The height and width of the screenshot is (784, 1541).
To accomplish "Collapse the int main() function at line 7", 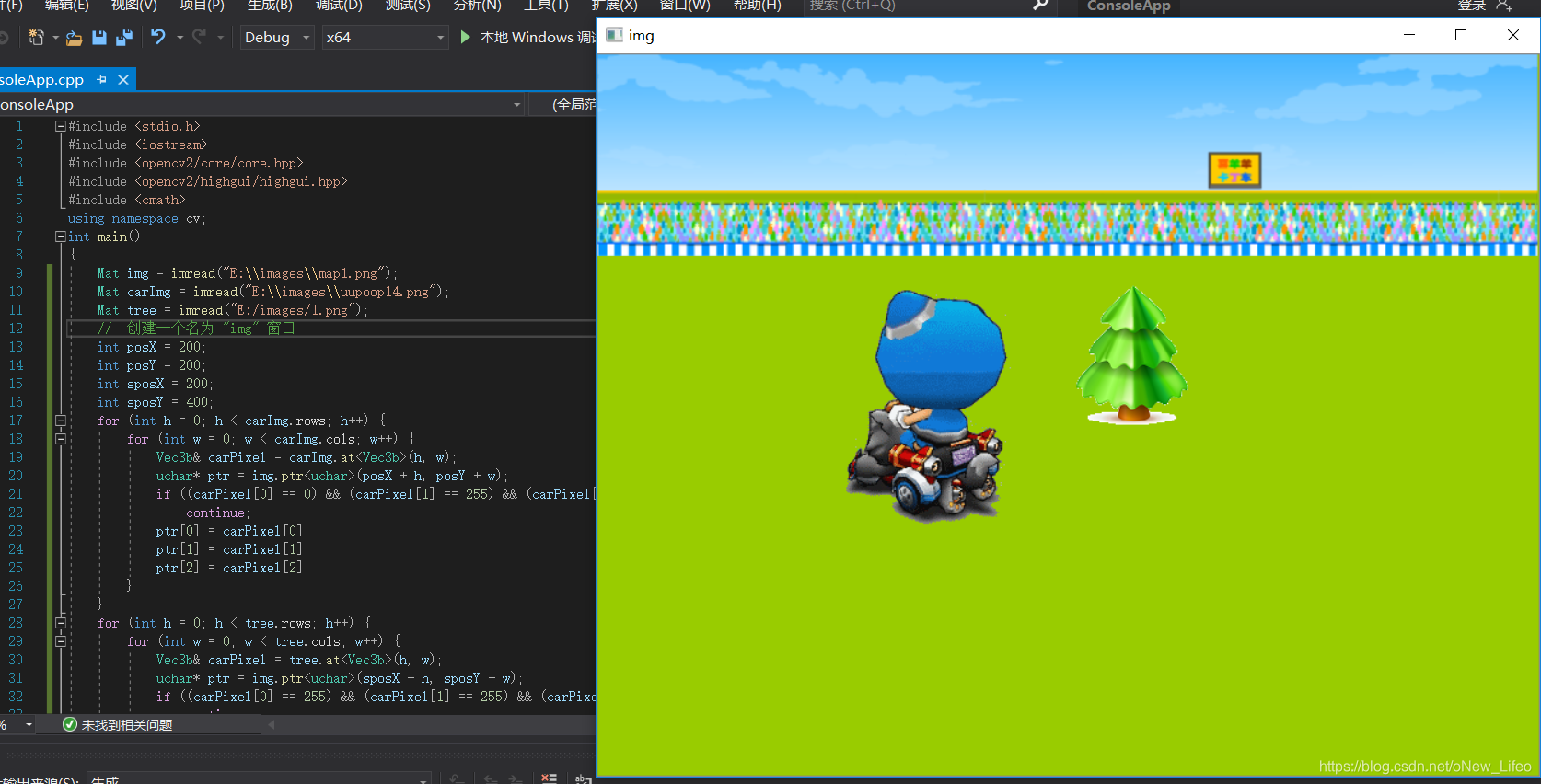I will [60, 236].
